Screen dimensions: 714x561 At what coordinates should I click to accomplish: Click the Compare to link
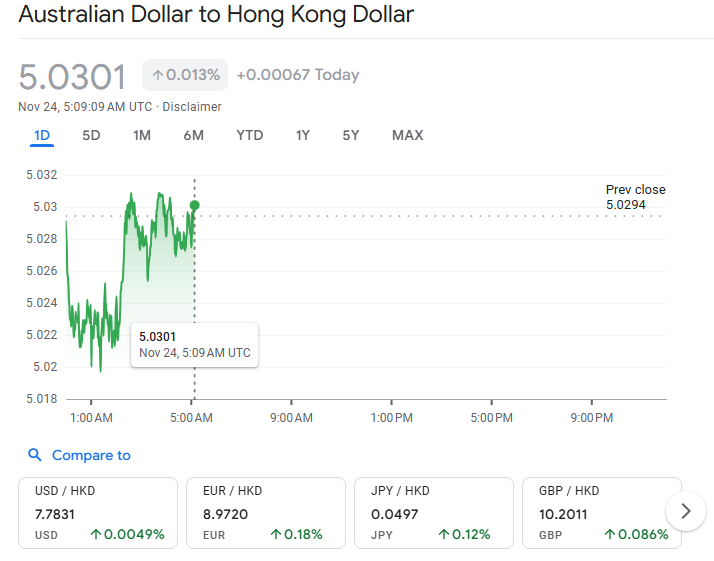click(x=91, y=455)
